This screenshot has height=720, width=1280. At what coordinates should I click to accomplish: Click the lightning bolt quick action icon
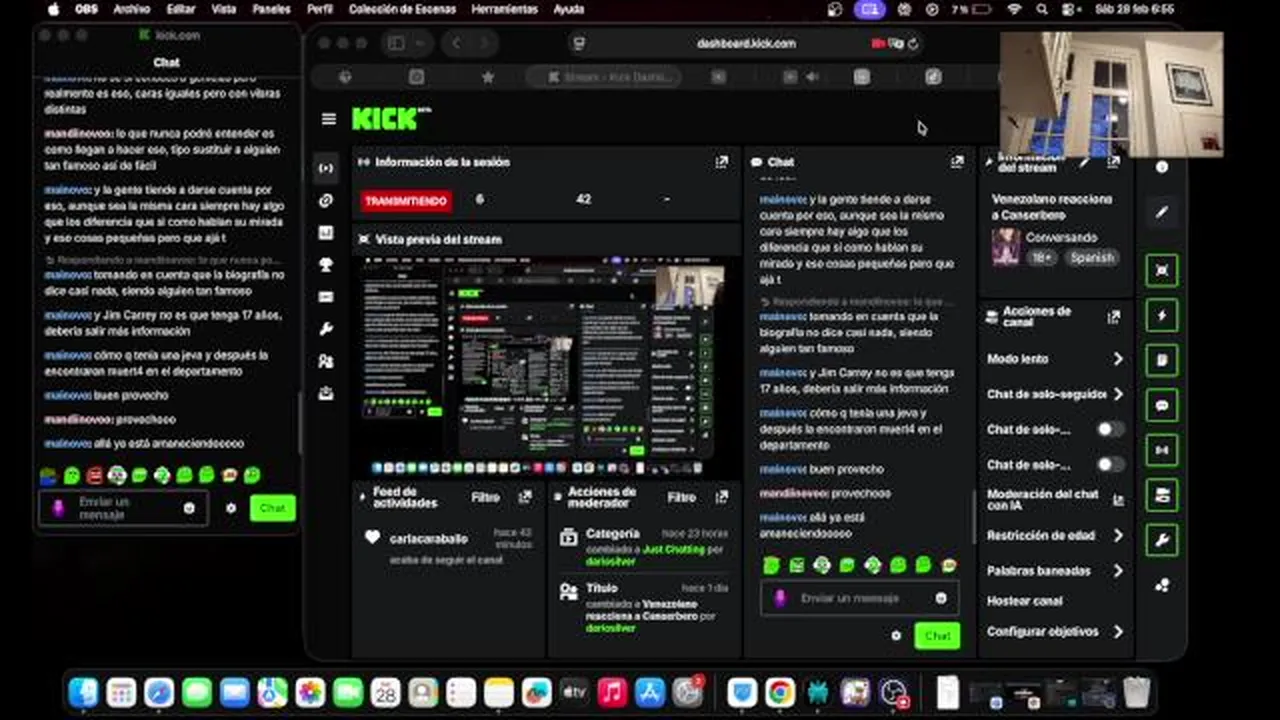pyautogui.click(x=1161, y=315)
